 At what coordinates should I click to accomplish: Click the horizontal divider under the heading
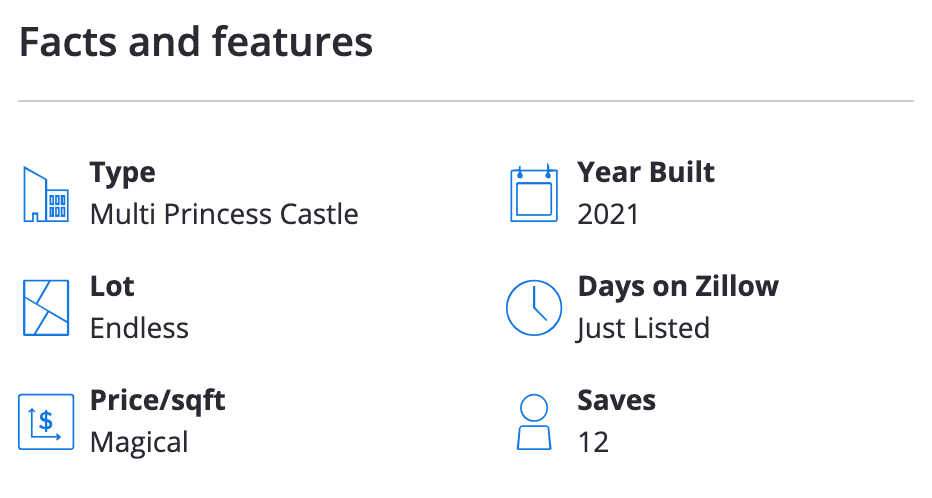pos(466,101)
